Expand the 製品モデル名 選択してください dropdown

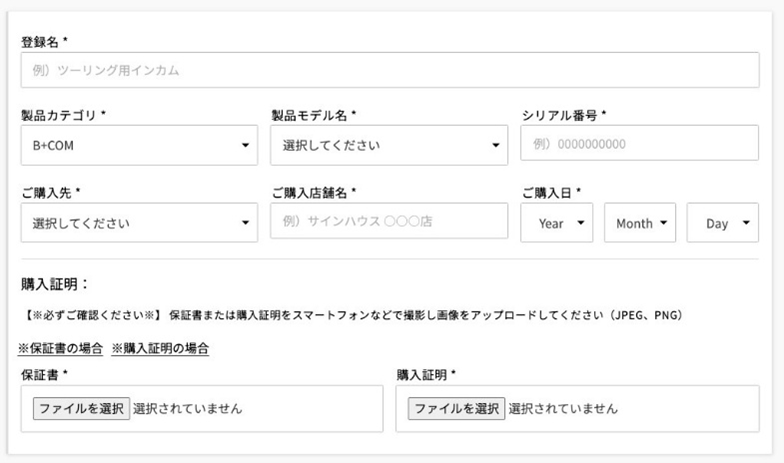380,146
